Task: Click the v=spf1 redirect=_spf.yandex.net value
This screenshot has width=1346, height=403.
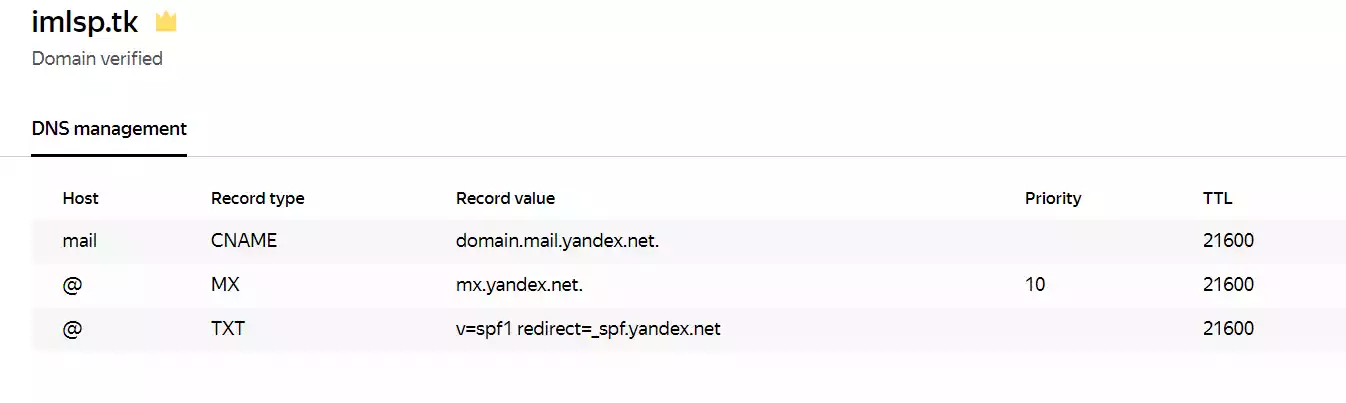Action: click(x=588, y=329)
